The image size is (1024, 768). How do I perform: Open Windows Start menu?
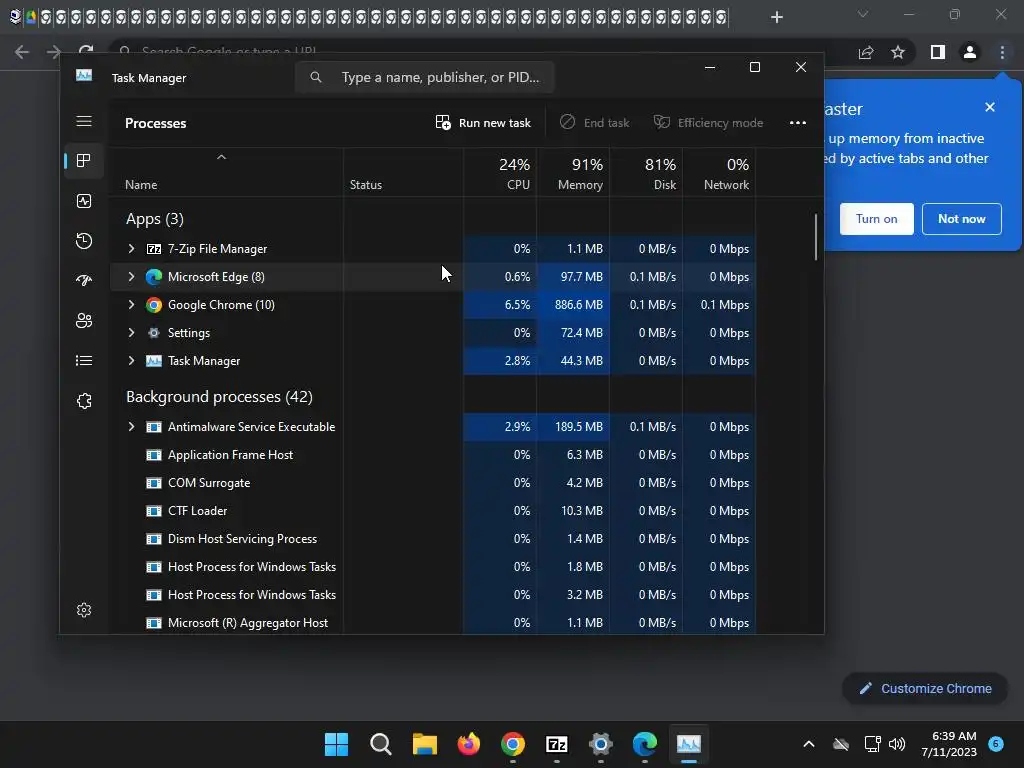point(336,744)
